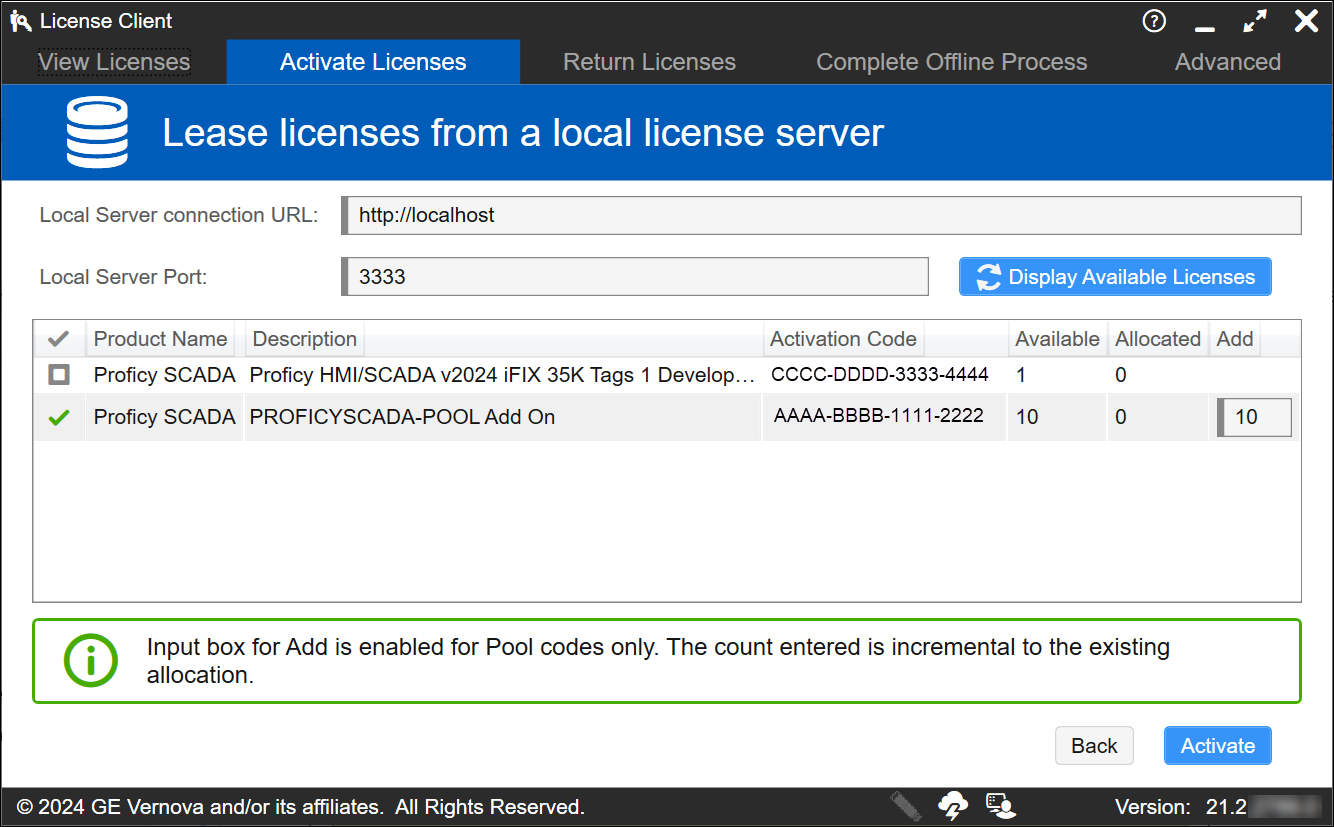
Task: Open the Advanced tab
Action: pyautogui.click(x=1227, y=62)
